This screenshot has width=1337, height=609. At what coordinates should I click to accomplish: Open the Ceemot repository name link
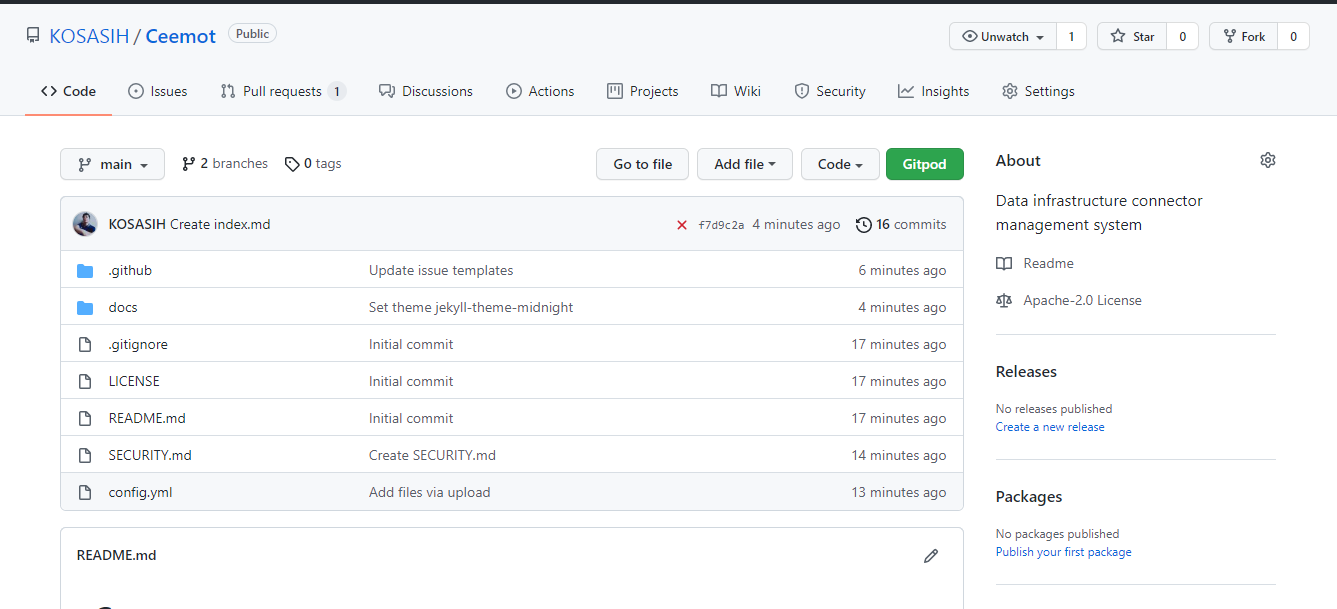pos(181,36)
